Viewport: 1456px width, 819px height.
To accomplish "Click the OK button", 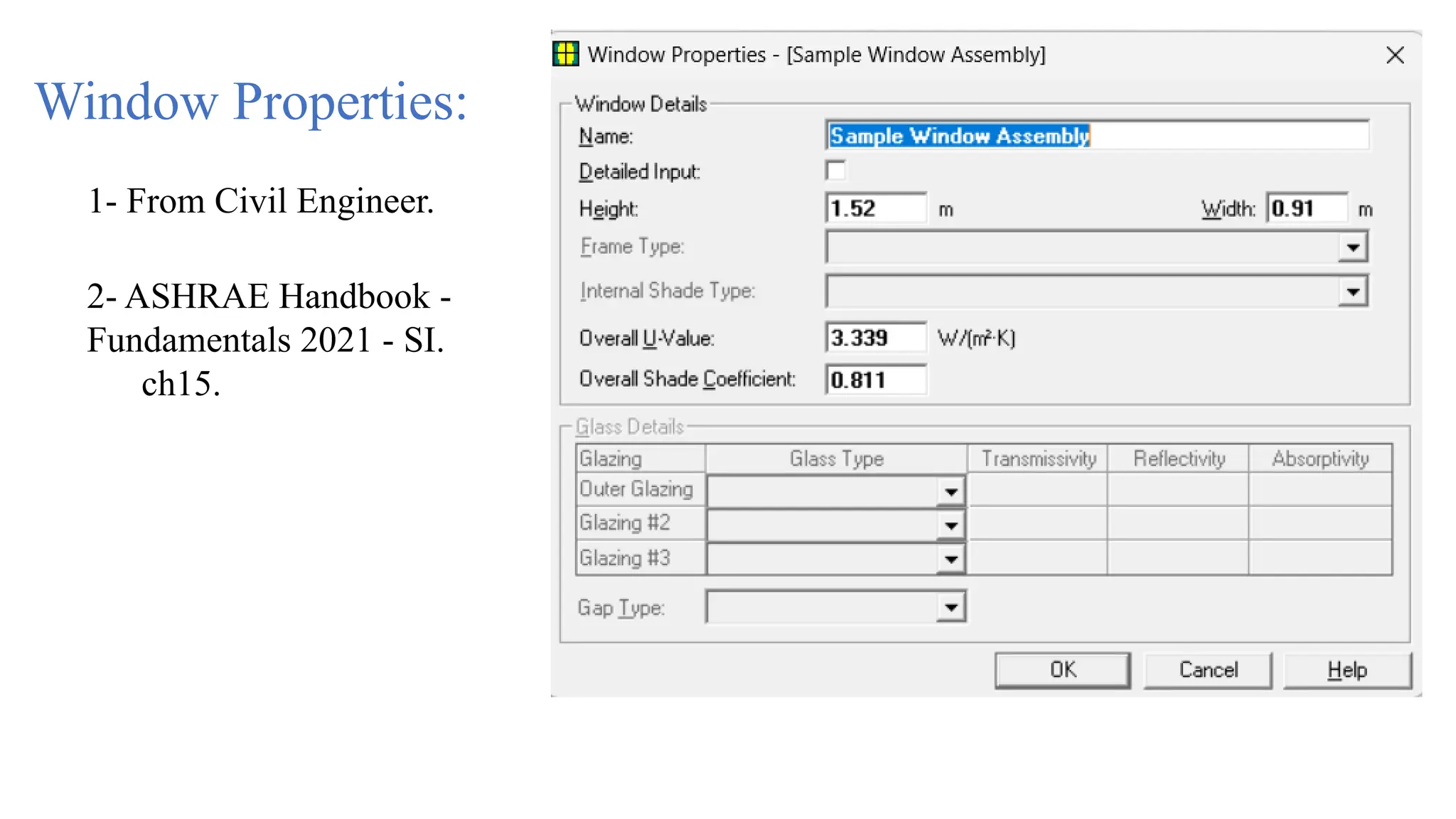I will point(1063,670).
